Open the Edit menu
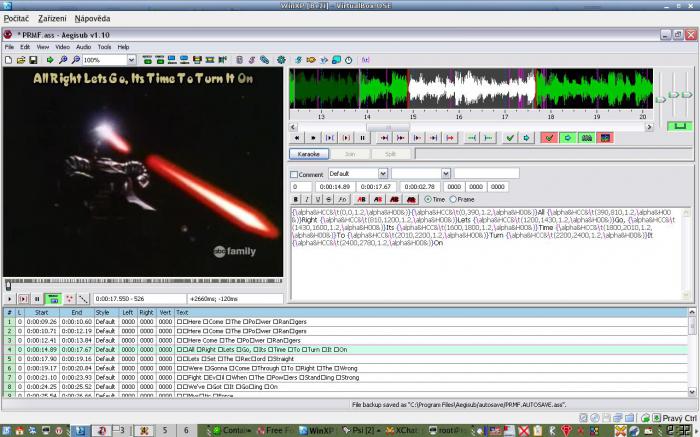This screenshot has height=437, width=700. [25, 47]
